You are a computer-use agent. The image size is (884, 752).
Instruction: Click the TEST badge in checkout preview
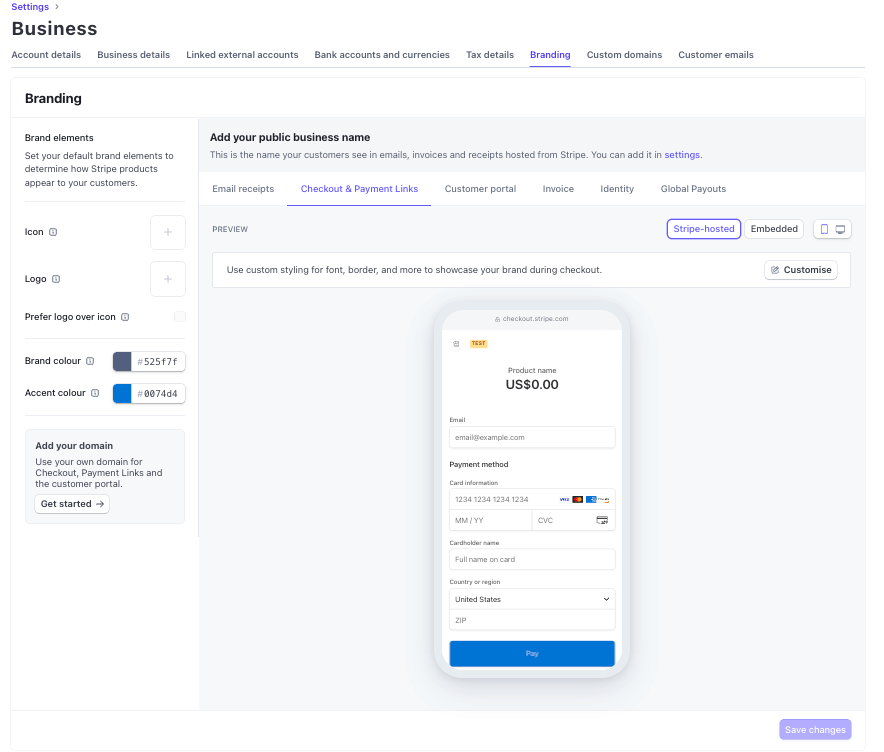coord(478,343)
